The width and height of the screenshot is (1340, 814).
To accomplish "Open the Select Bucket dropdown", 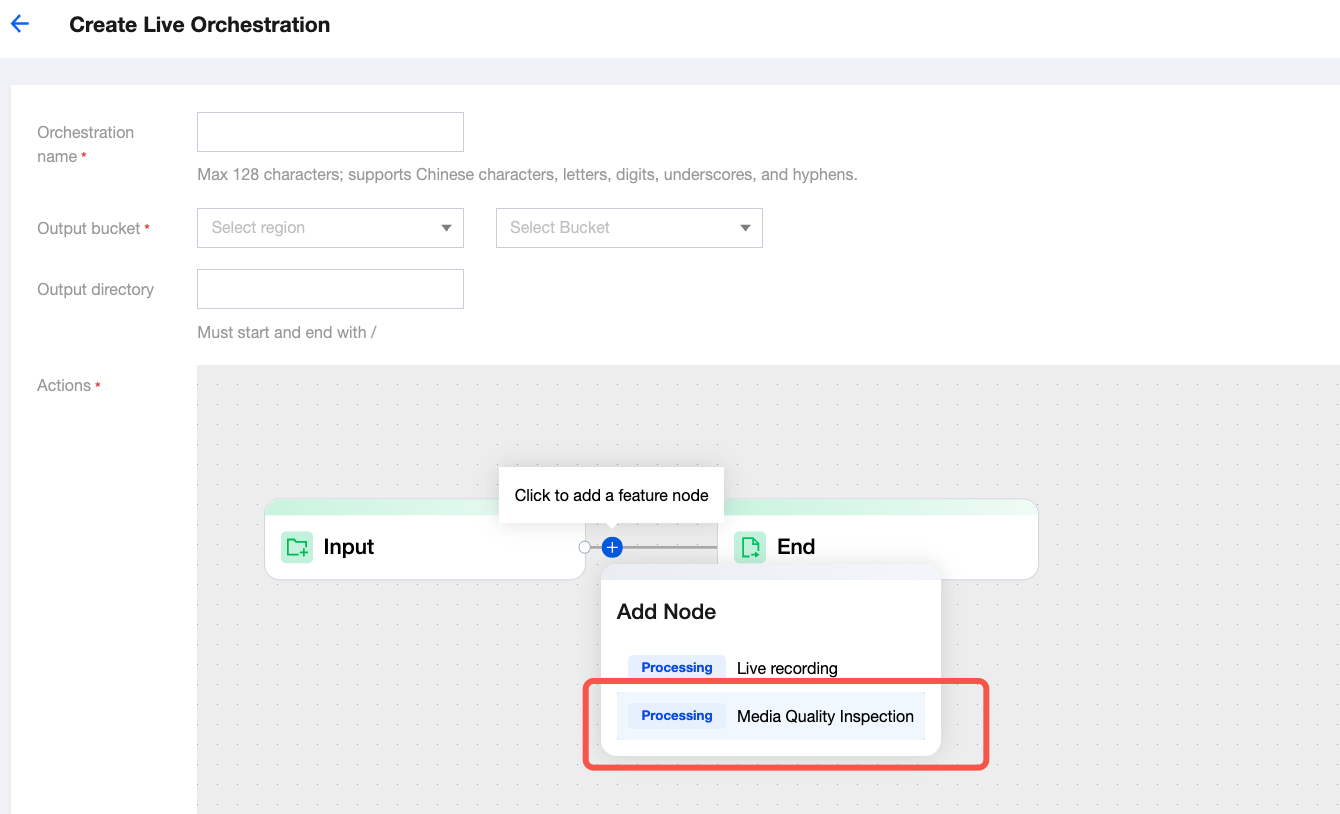I will tap(629, 228).
